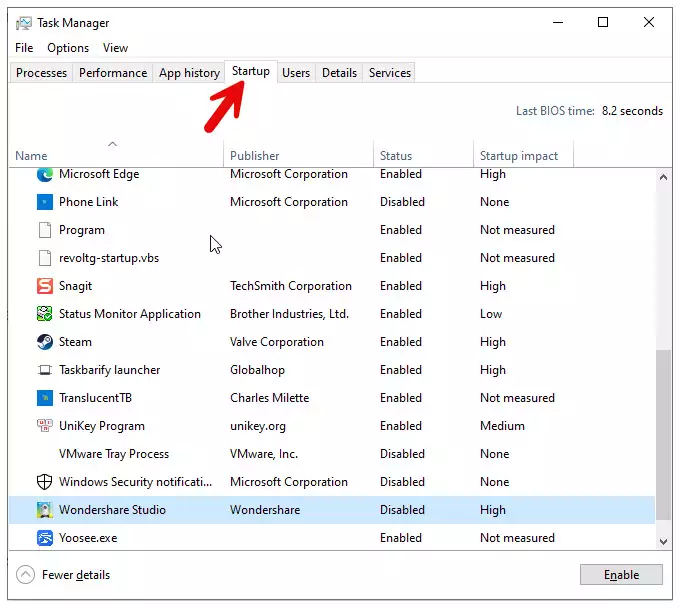Click the TechSmith Corporation publisher cell
The image size is (680, 608).
pos(291,286)
